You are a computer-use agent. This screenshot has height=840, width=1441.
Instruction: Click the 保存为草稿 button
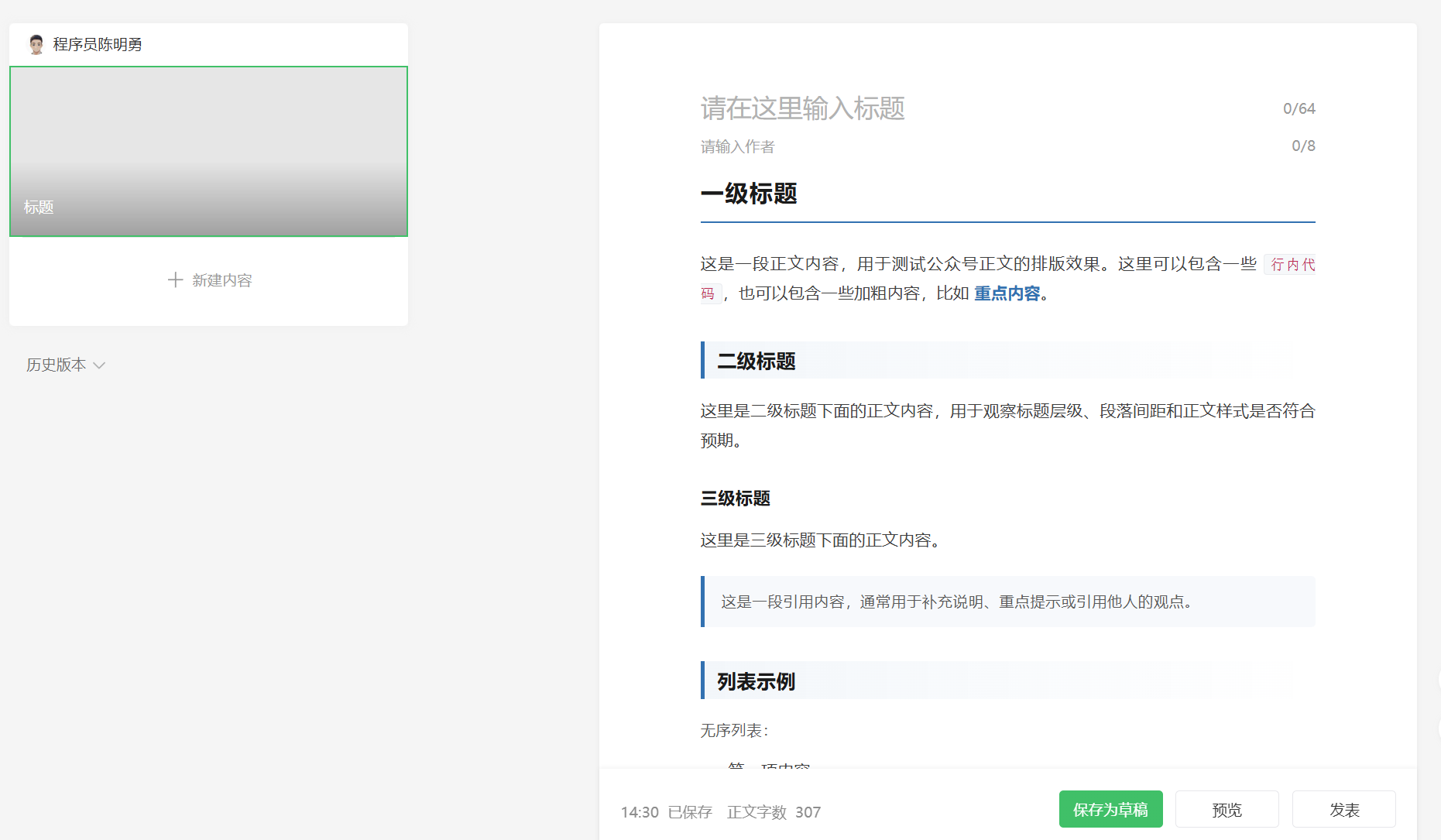pyautogui.click(x=1110, y=809)
